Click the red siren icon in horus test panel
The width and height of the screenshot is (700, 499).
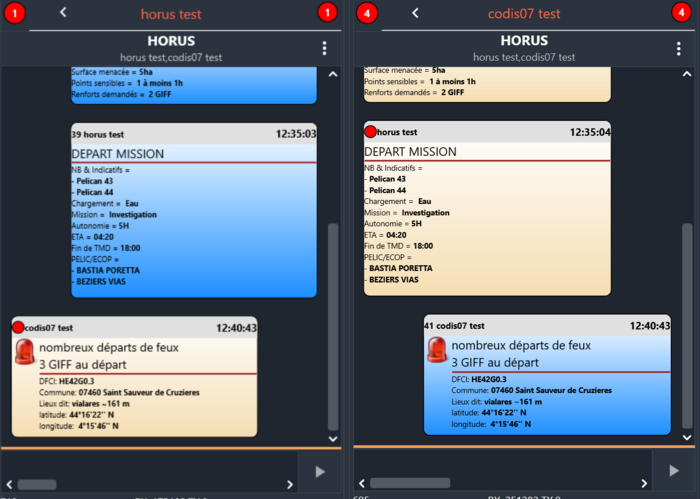click(23, 350)
